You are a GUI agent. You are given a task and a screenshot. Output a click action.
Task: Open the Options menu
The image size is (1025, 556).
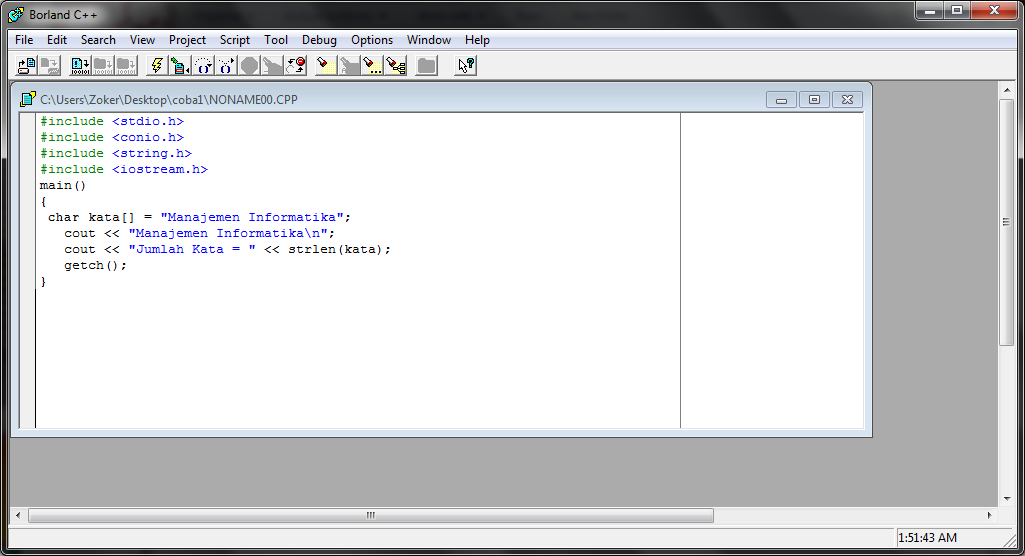coord(372,40)
